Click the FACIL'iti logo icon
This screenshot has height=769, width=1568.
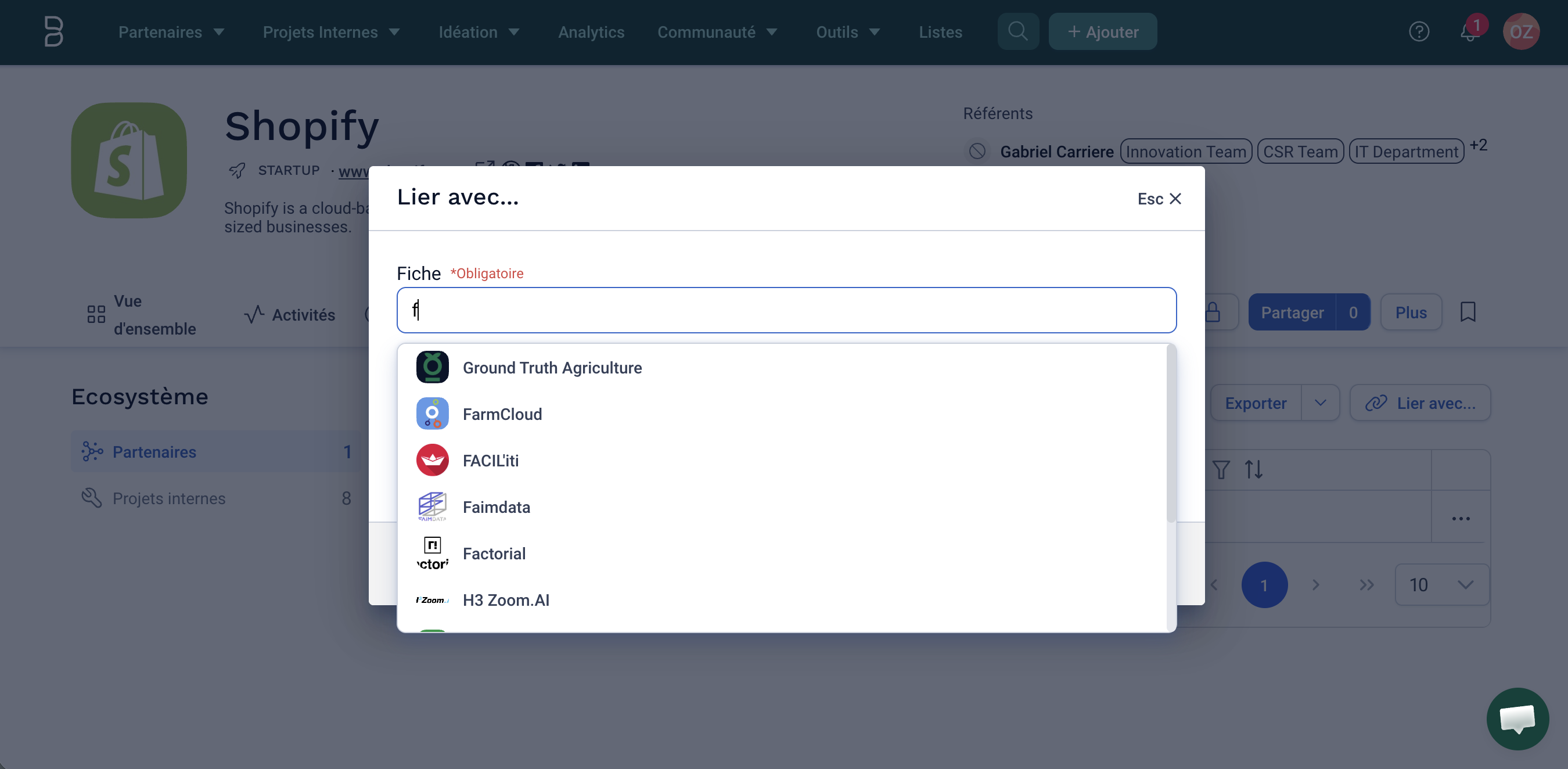click(432, 459)
